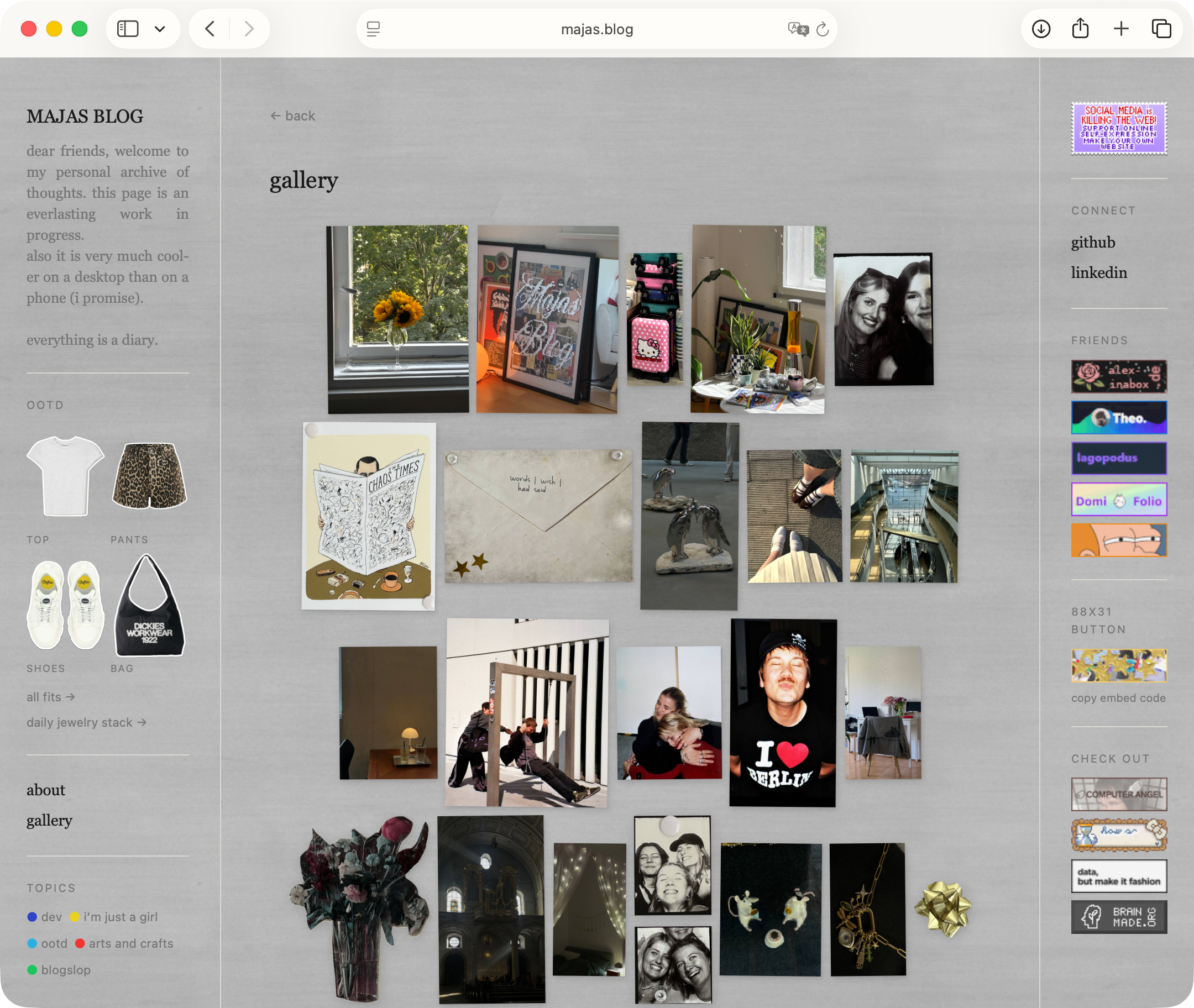Open the white sneakers SHOES item

point(65,605)
